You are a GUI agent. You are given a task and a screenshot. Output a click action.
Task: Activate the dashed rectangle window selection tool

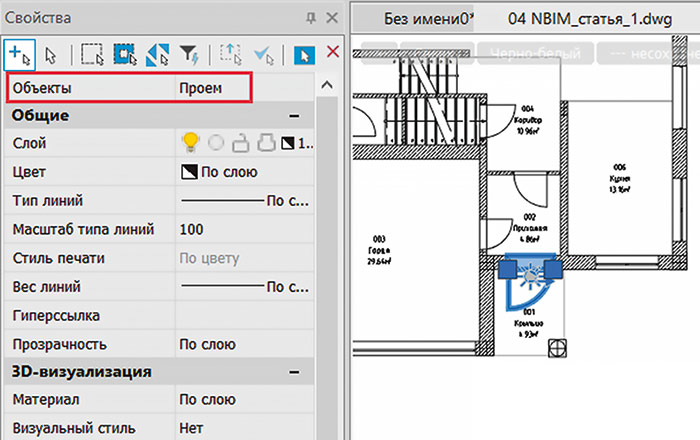93,51
